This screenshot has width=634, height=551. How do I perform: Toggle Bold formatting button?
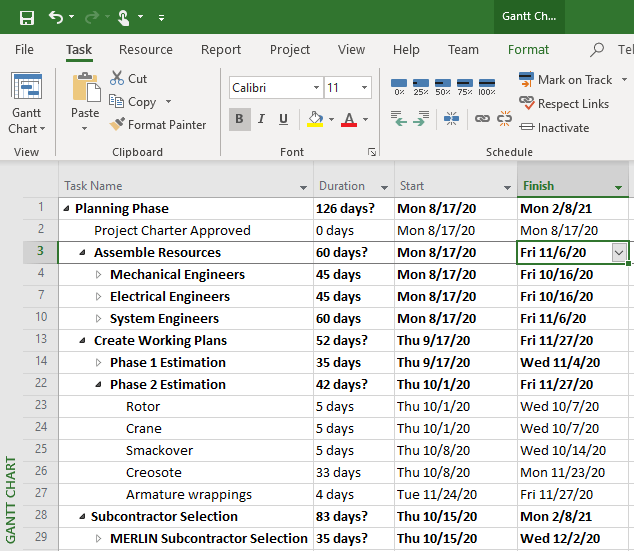click(239, 119)
